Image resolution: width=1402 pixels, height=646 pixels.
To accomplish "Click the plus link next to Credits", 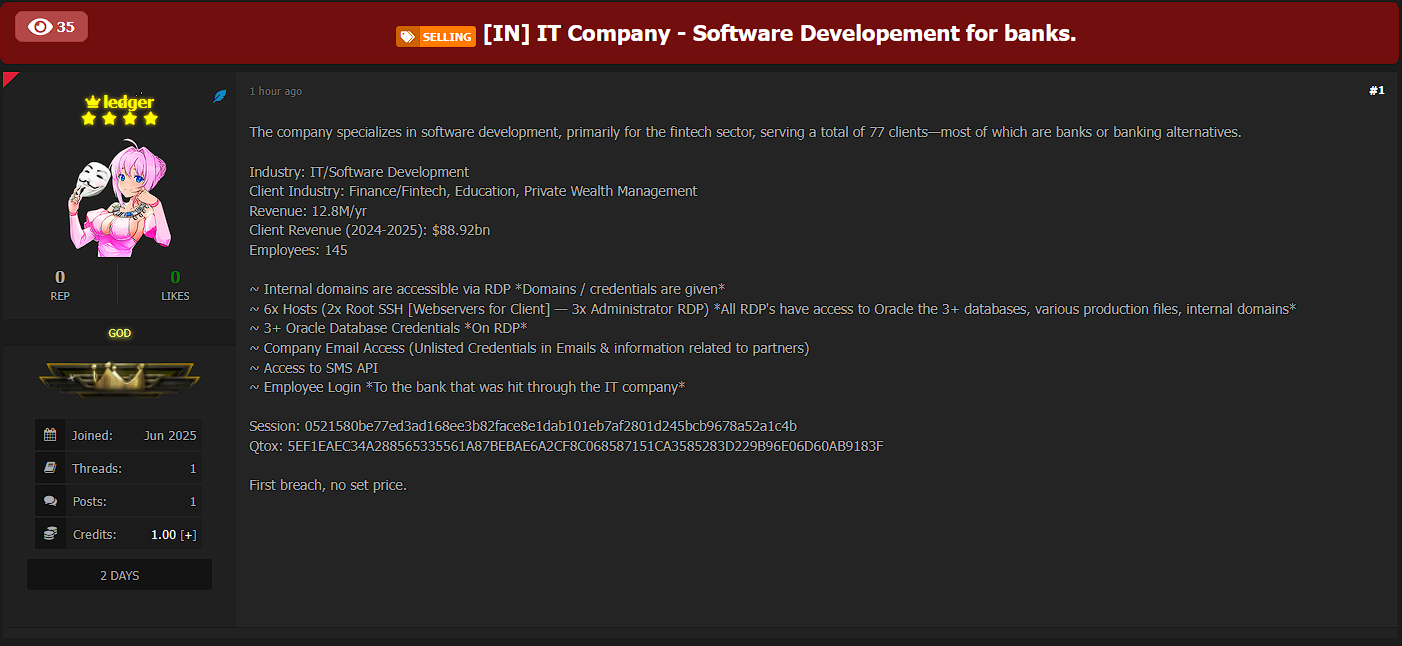I will pos(188,535).
